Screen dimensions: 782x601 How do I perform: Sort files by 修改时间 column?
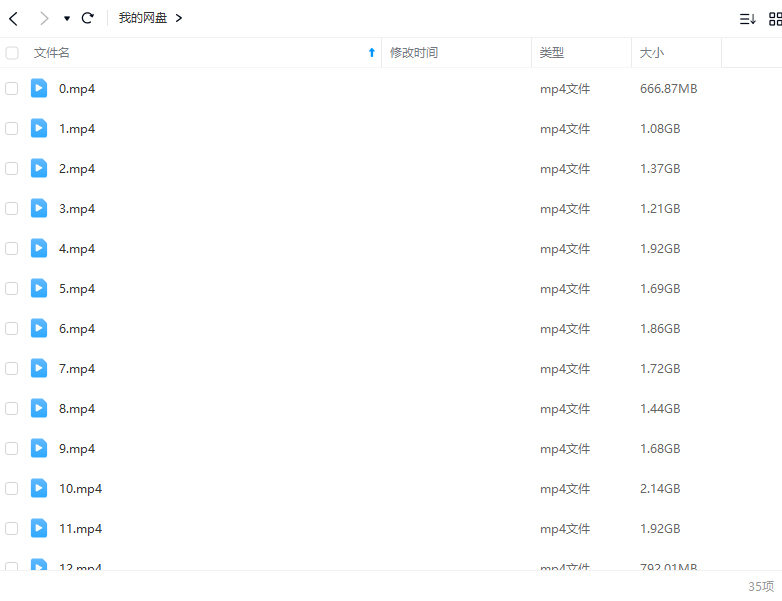click(414, 53)
